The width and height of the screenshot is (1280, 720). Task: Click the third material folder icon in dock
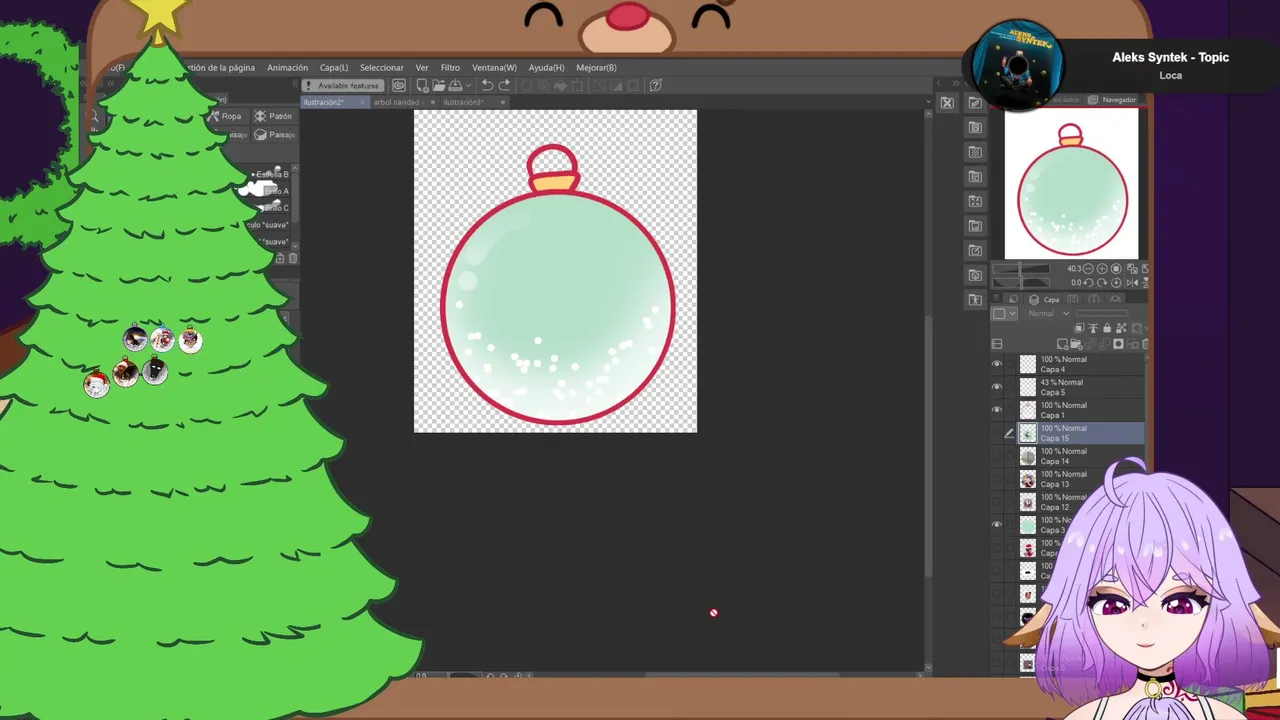(x=975, y=152)
